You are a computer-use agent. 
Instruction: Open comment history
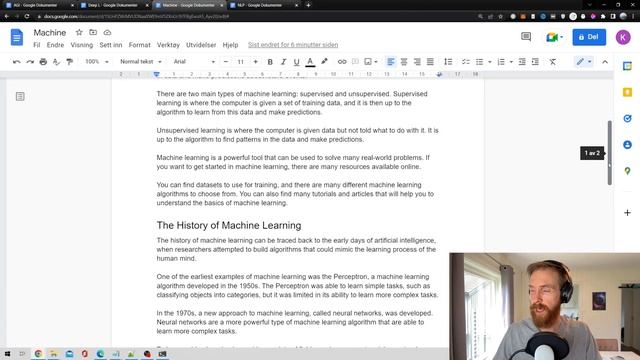point(526,37)
